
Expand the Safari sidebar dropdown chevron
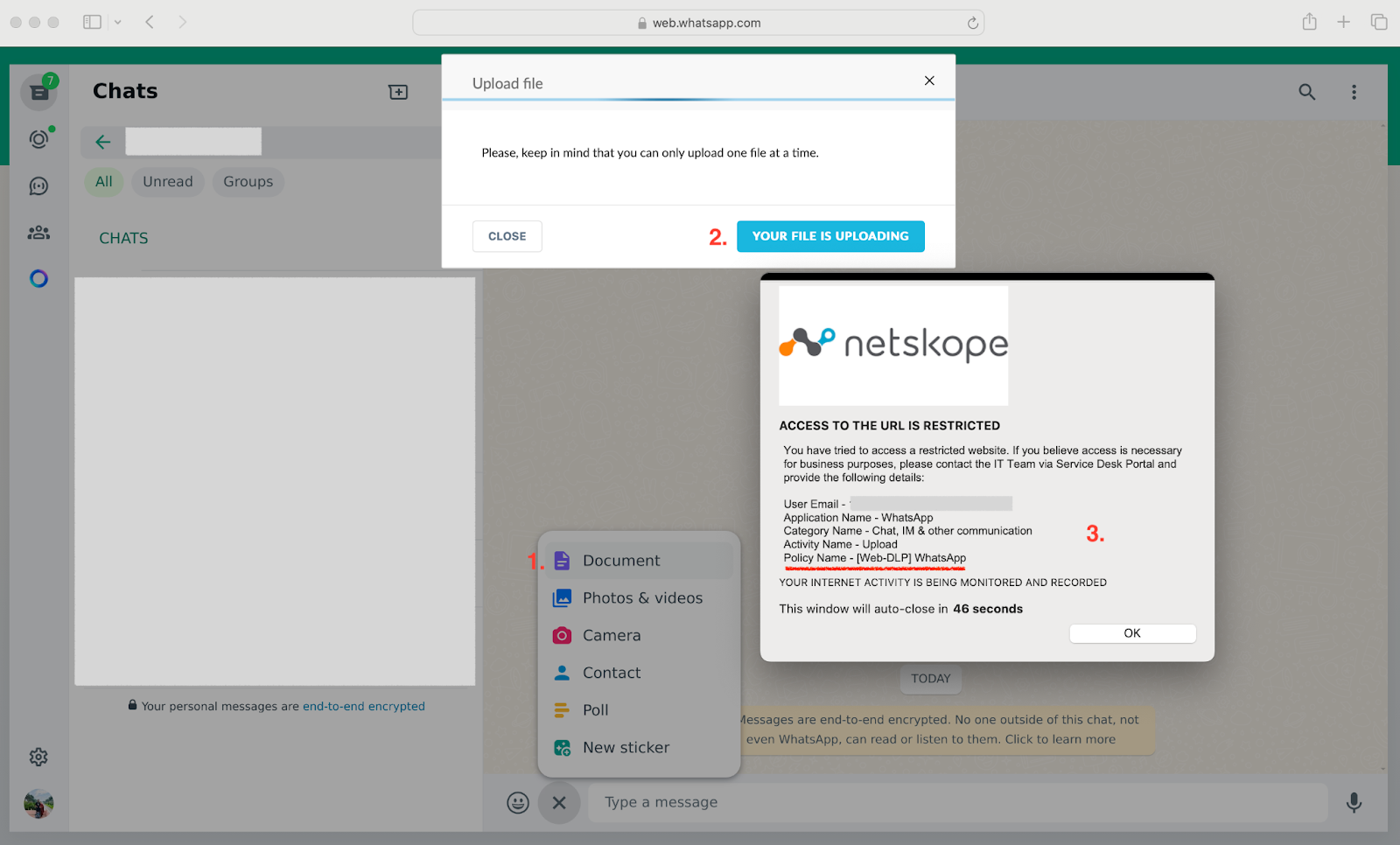pyautogui.click(x=118, y=22)
